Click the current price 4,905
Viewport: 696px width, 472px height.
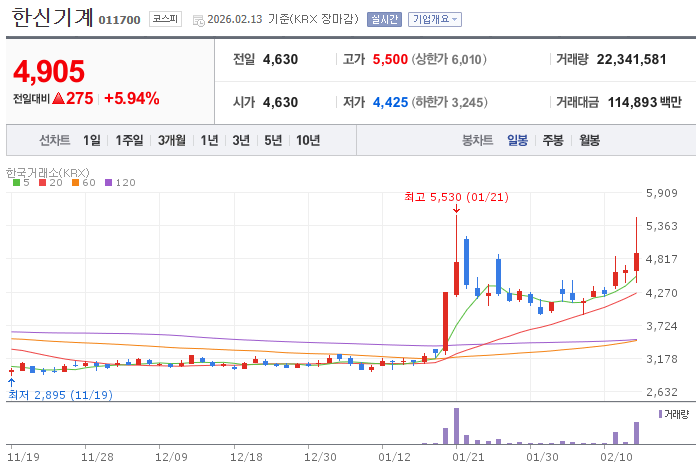(x=49, y=71)
